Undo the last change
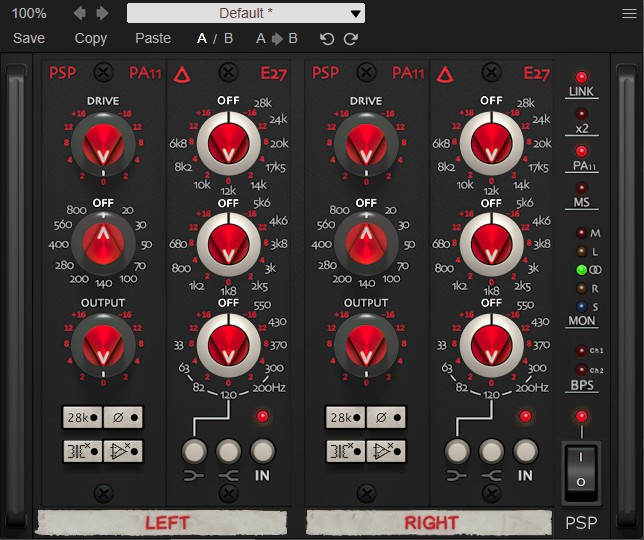The image size is (644, 540). (x=327, y=39)
